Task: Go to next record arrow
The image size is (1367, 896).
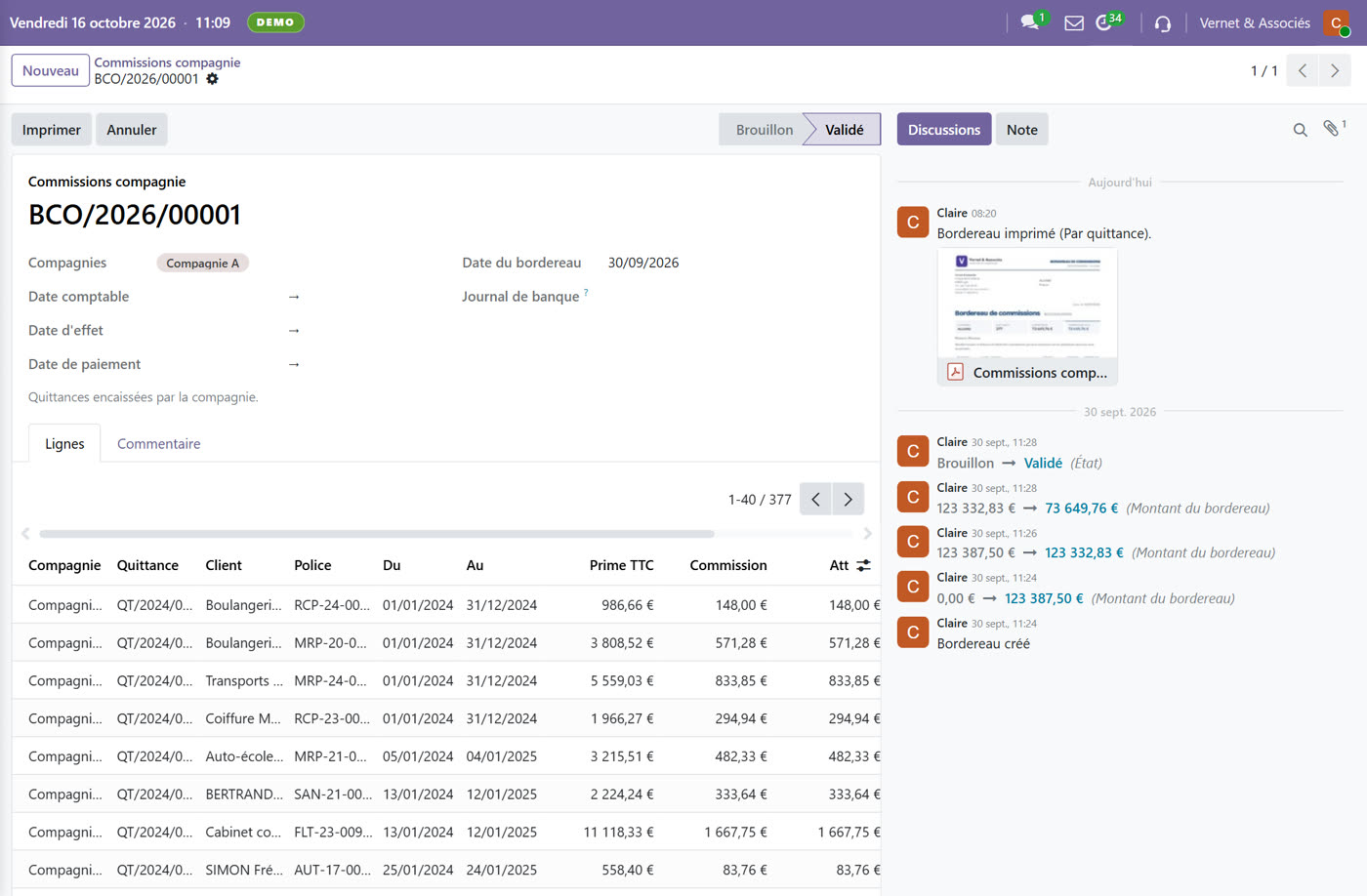Action: (1335, 70)
